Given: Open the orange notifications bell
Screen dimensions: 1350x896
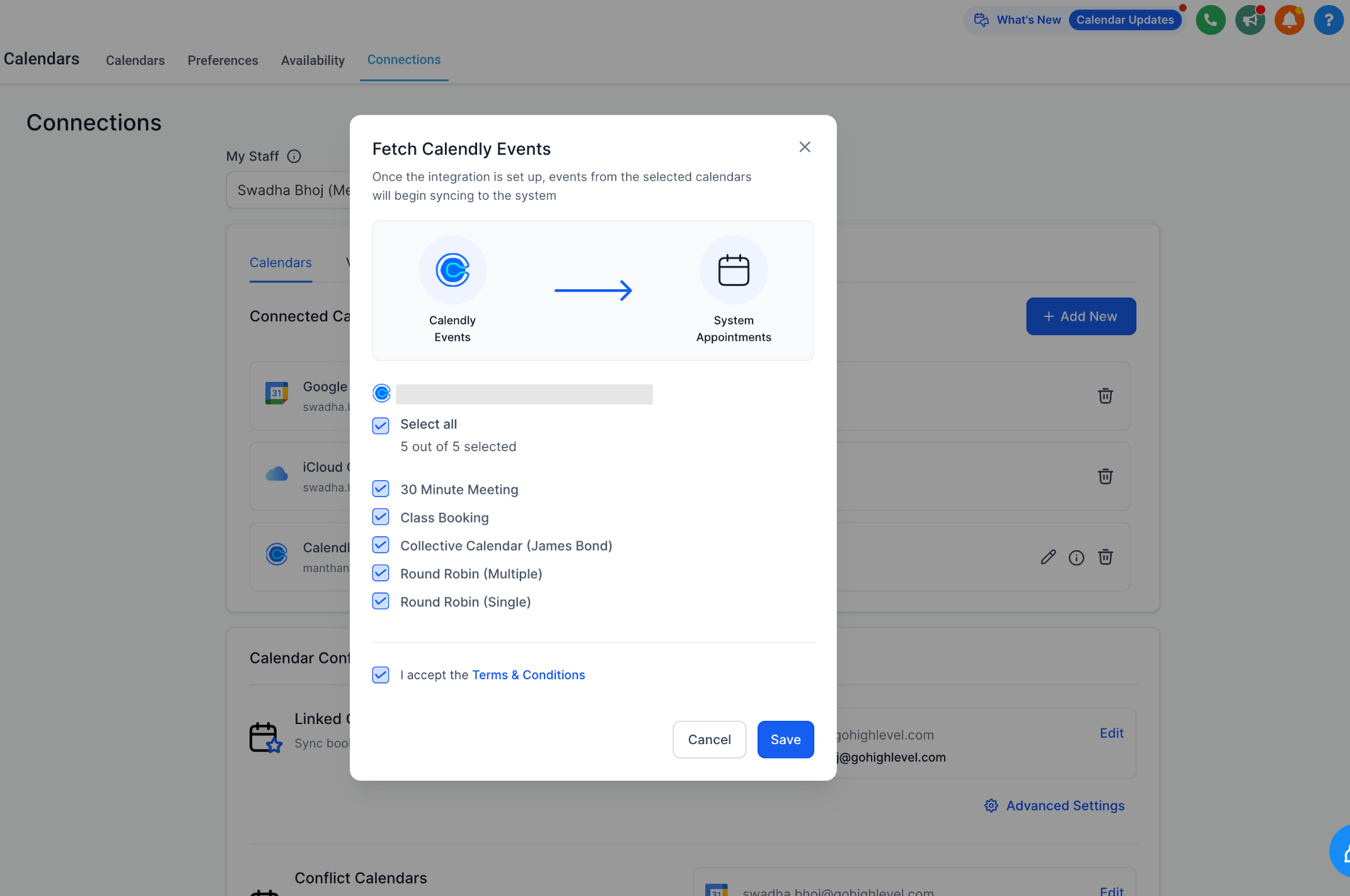Looking at the screenshot, I should click(1289, 20).
